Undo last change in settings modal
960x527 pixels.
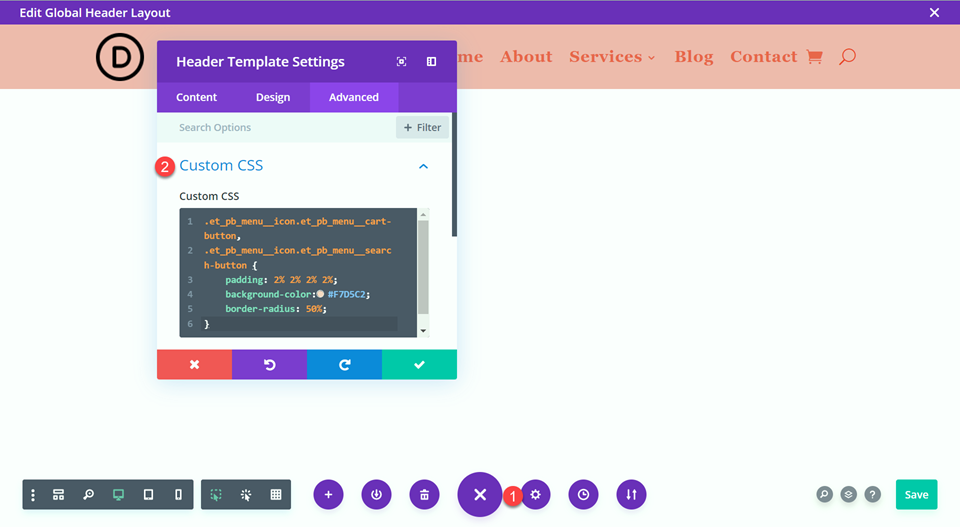(269, 365)
